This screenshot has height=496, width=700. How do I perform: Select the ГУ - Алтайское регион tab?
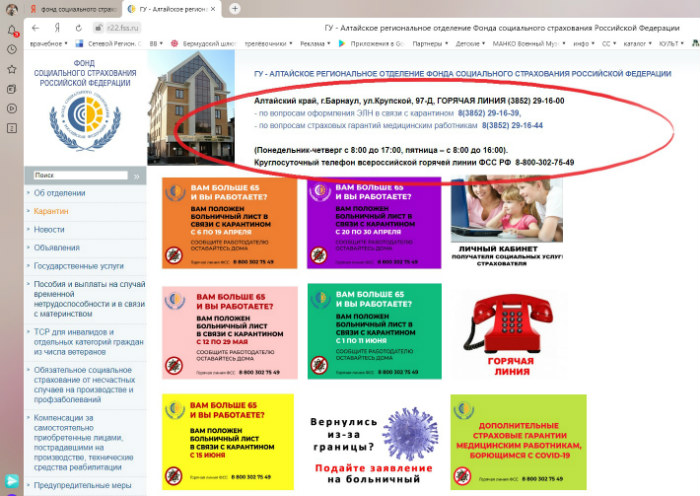coord(172,9)
